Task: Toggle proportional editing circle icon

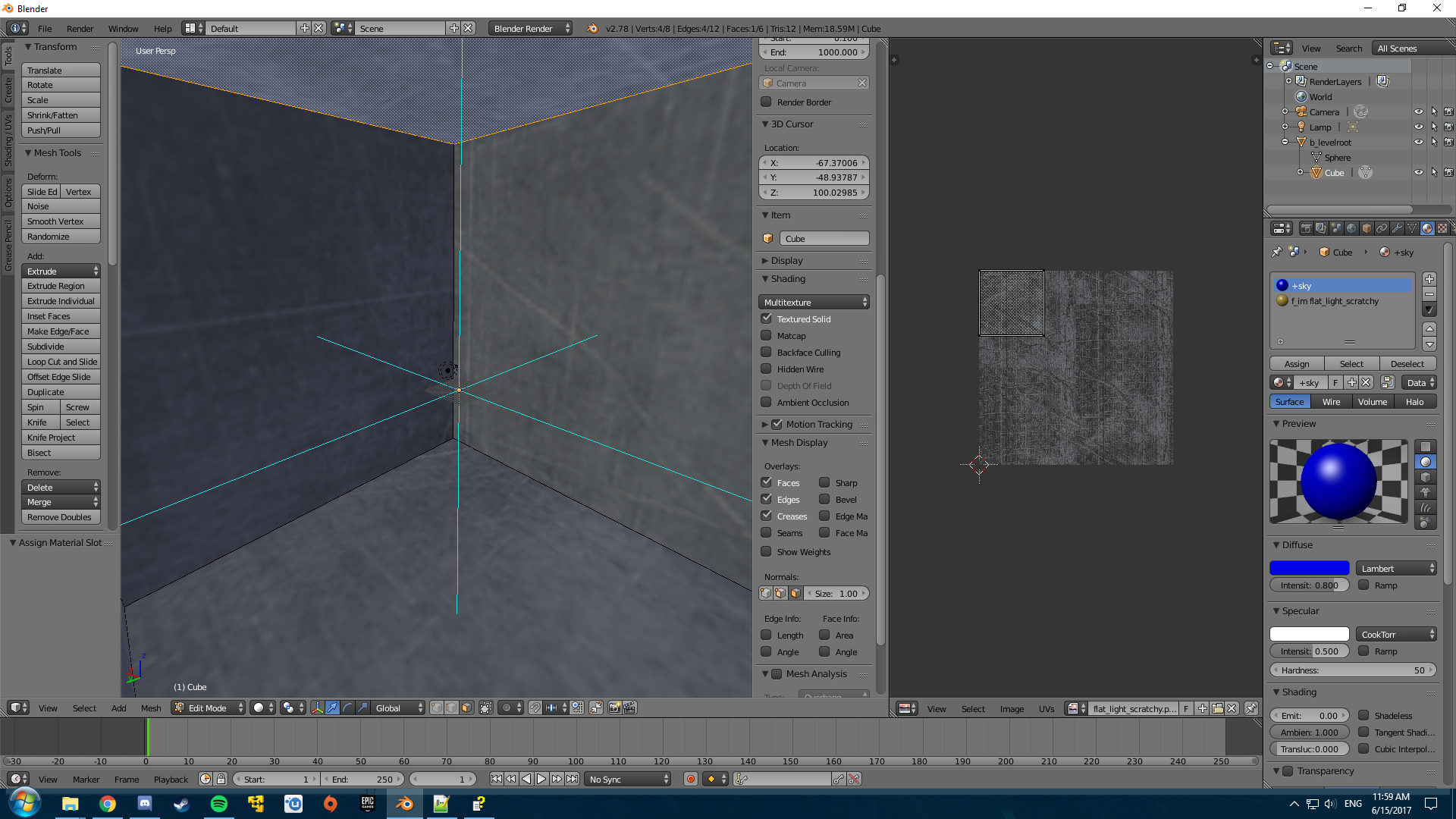Action: 507,708
